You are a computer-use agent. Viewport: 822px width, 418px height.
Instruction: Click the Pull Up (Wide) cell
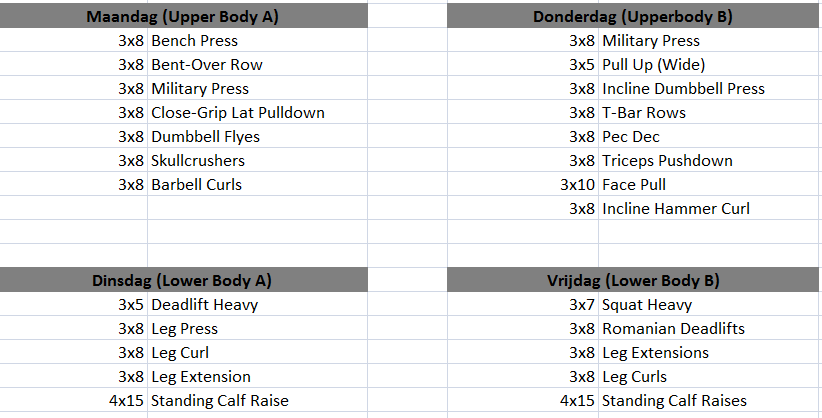(x=654, y=65)
